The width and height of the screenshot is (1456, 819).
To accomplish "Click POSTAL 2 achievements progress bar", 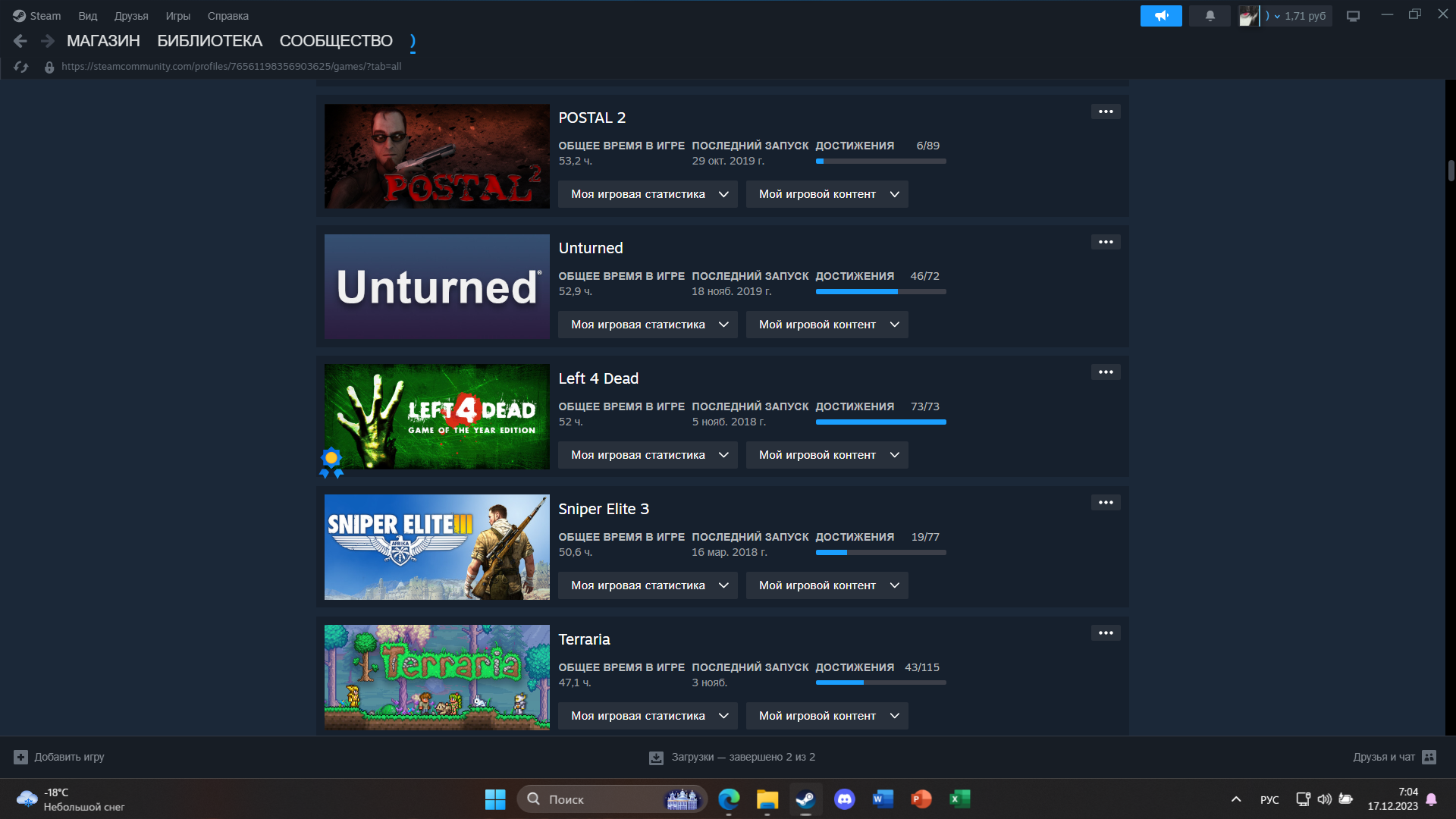I will coord(880,162).
